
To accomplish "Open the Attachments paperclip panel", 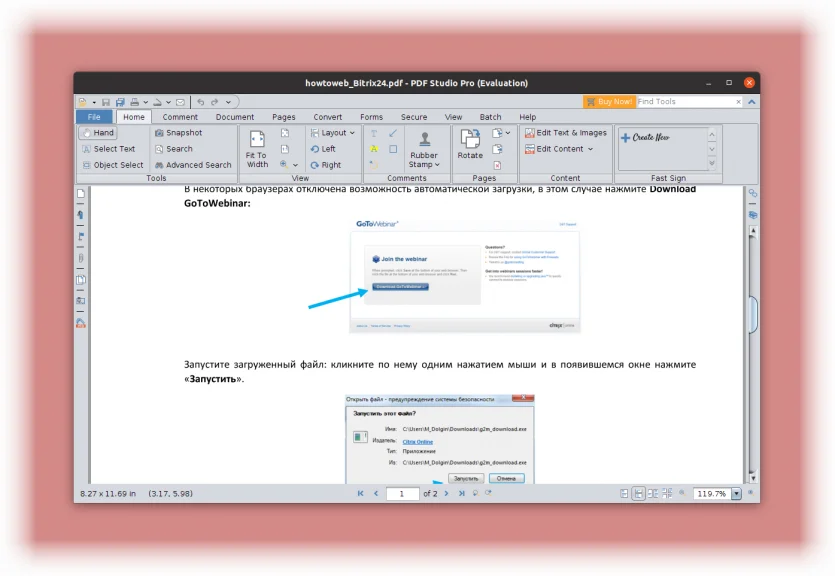I will [x=81, y=258].
